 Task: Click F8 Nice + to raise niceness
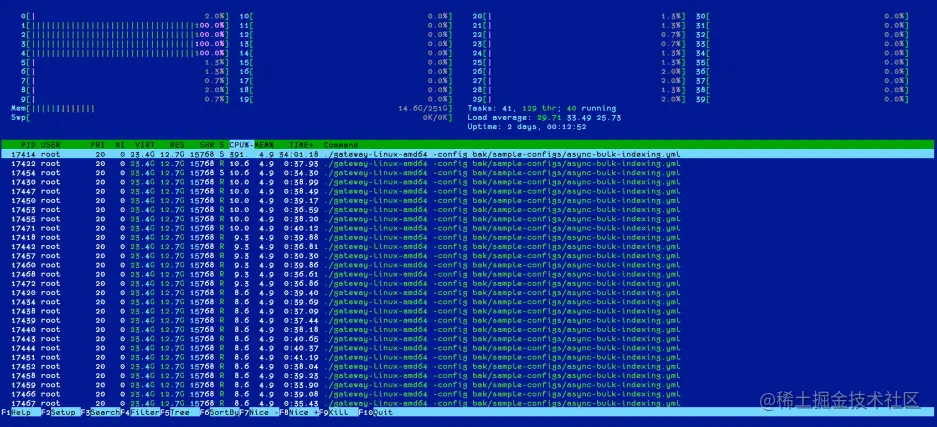click(299, 413)
